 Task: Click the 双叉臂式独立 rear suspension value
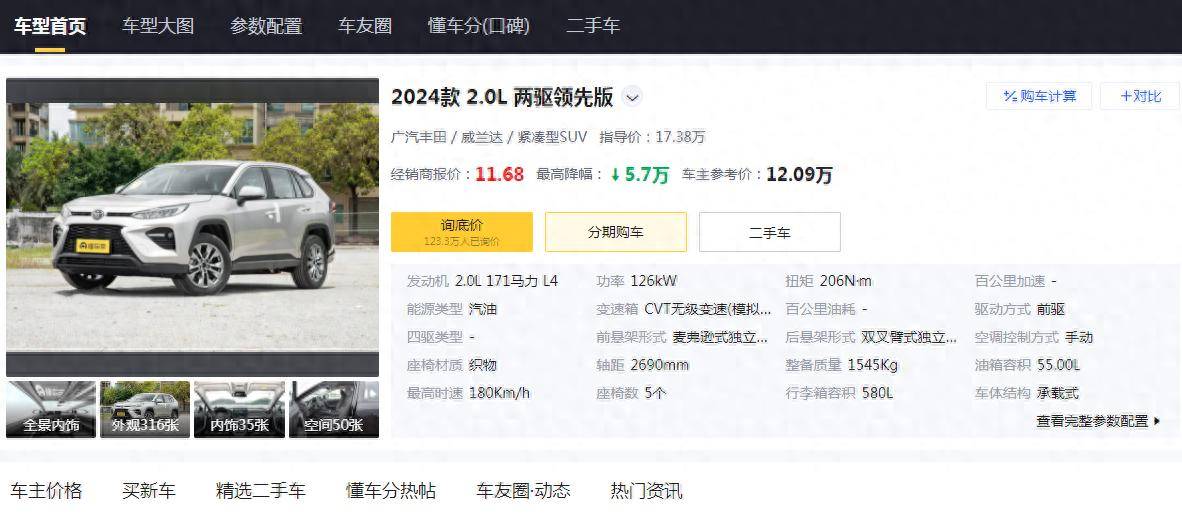(x=909, y=337)
